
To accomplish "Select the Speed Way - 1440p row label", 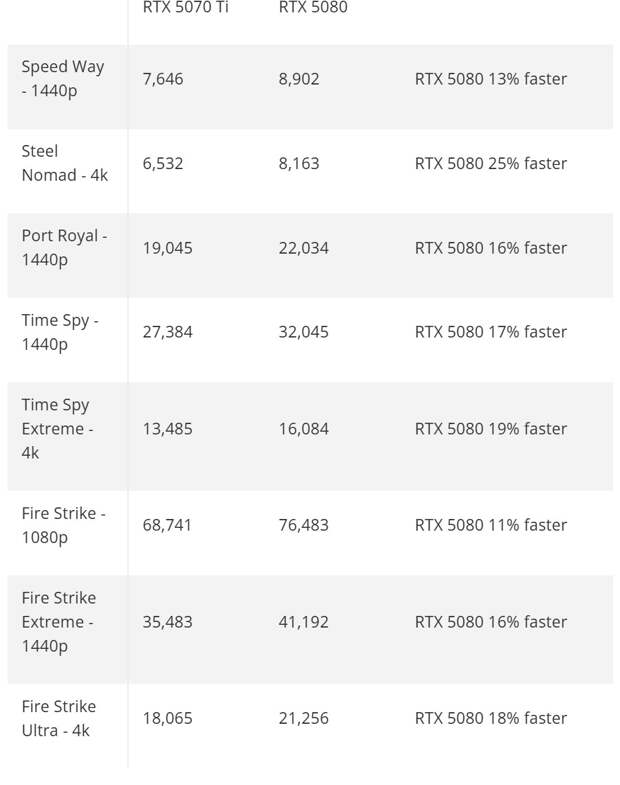I will pyautogui.click(x=63, y=79).
